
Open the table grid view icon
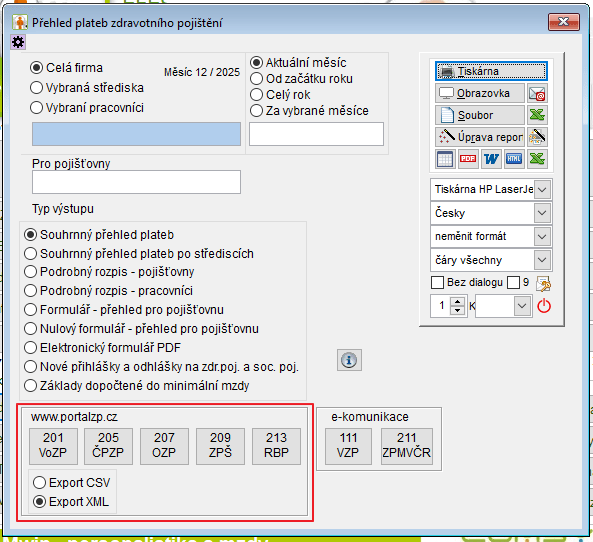pyautogui.click(x=445, y=159)
